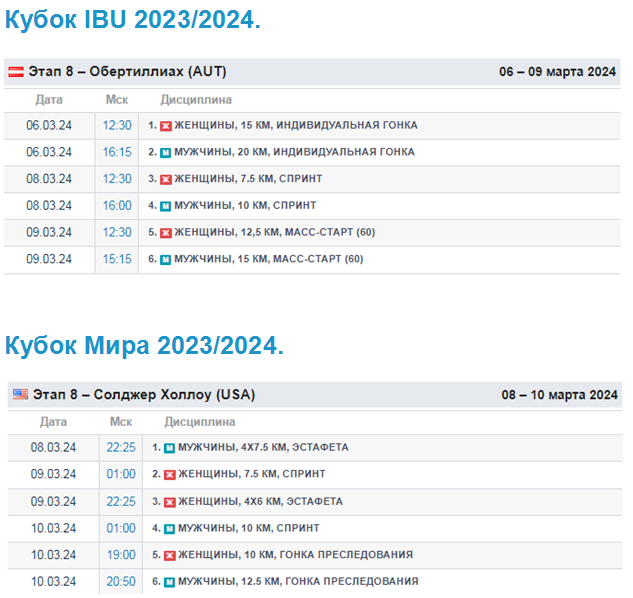Click the men icon for 4x7.5 км эстафета
The width and height of the screenshot is (633, 598).
[x=170, y=448]
